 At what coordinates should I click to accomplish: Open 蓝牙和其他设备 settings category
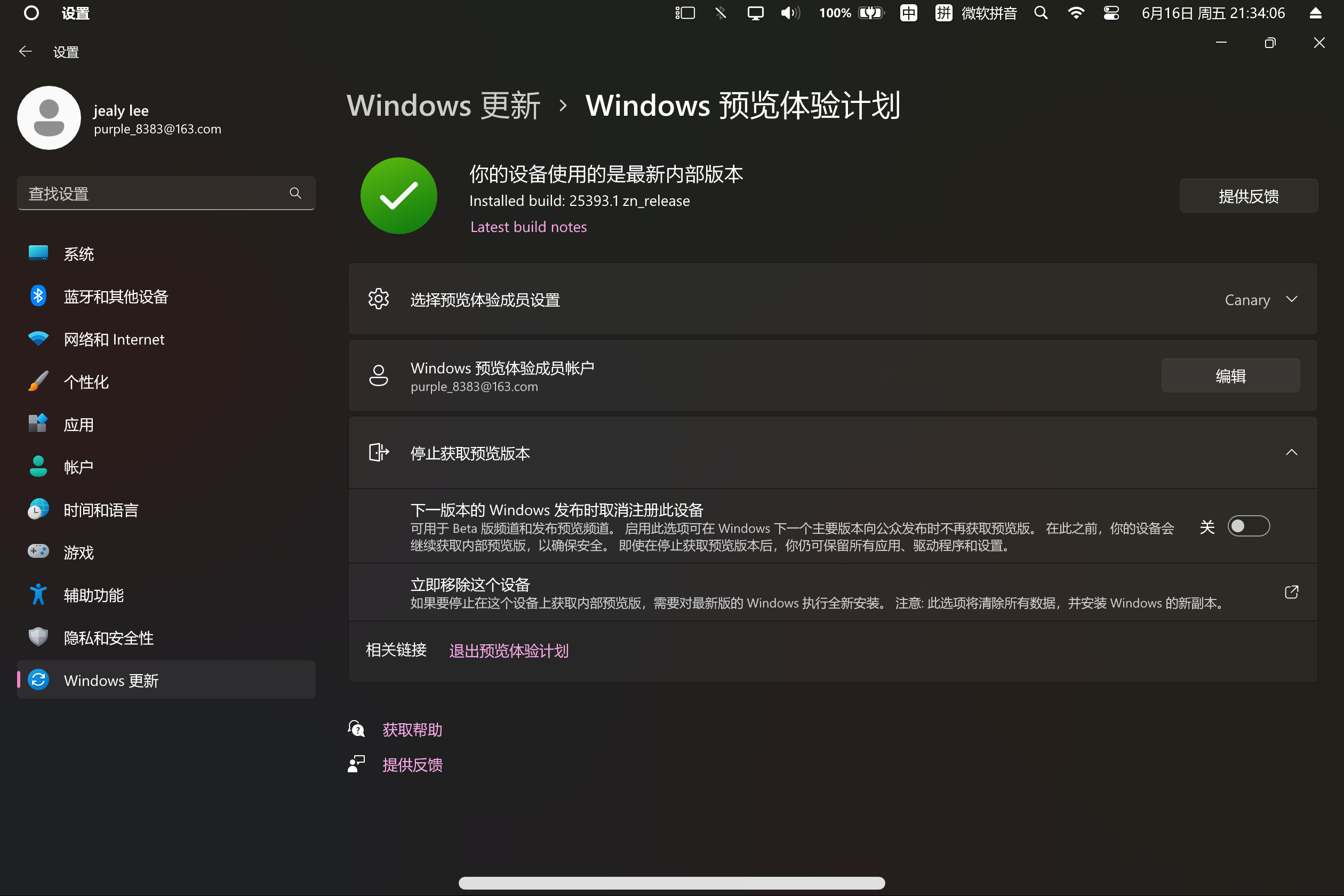[166, 297]
